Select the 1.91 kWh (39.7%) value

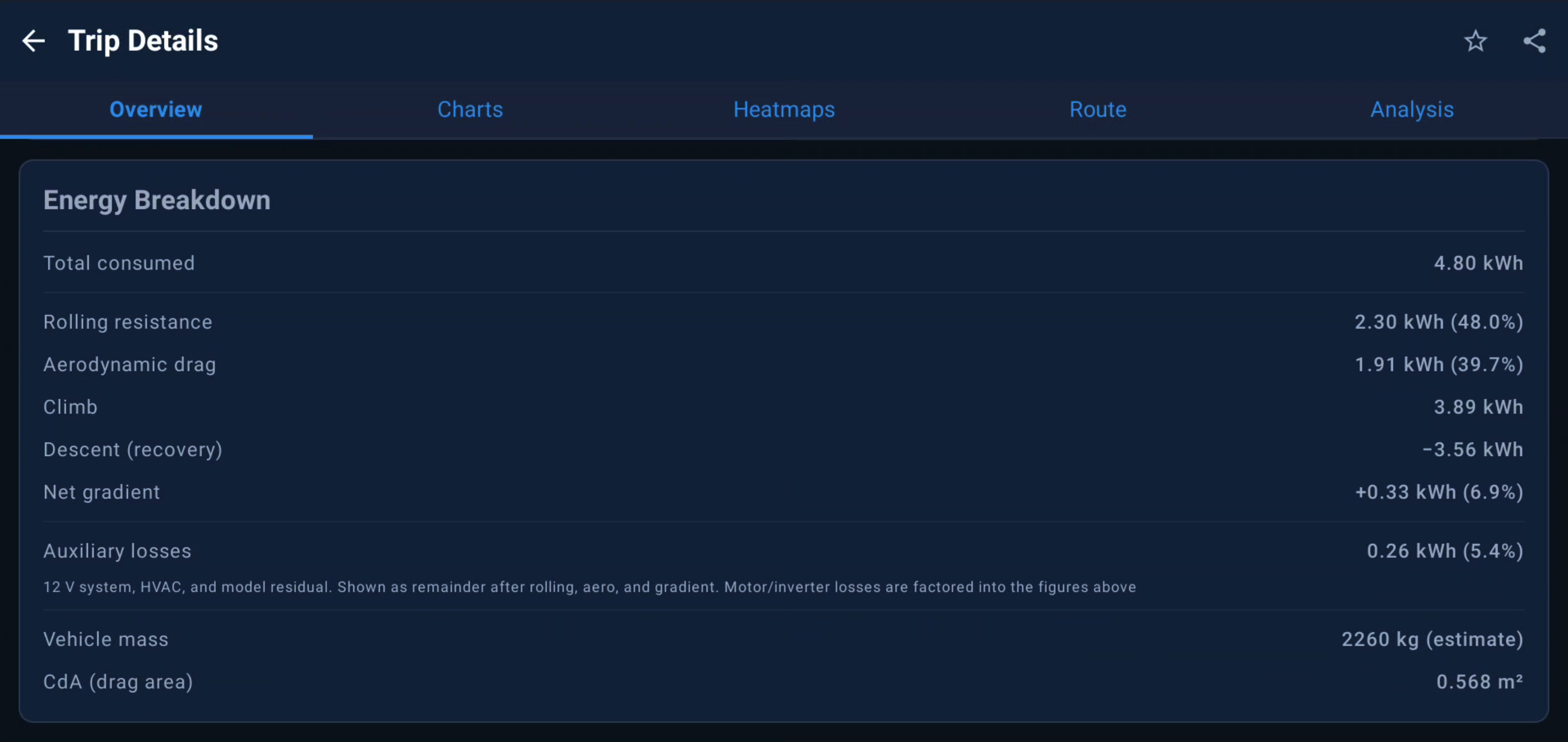point(1439,365)
